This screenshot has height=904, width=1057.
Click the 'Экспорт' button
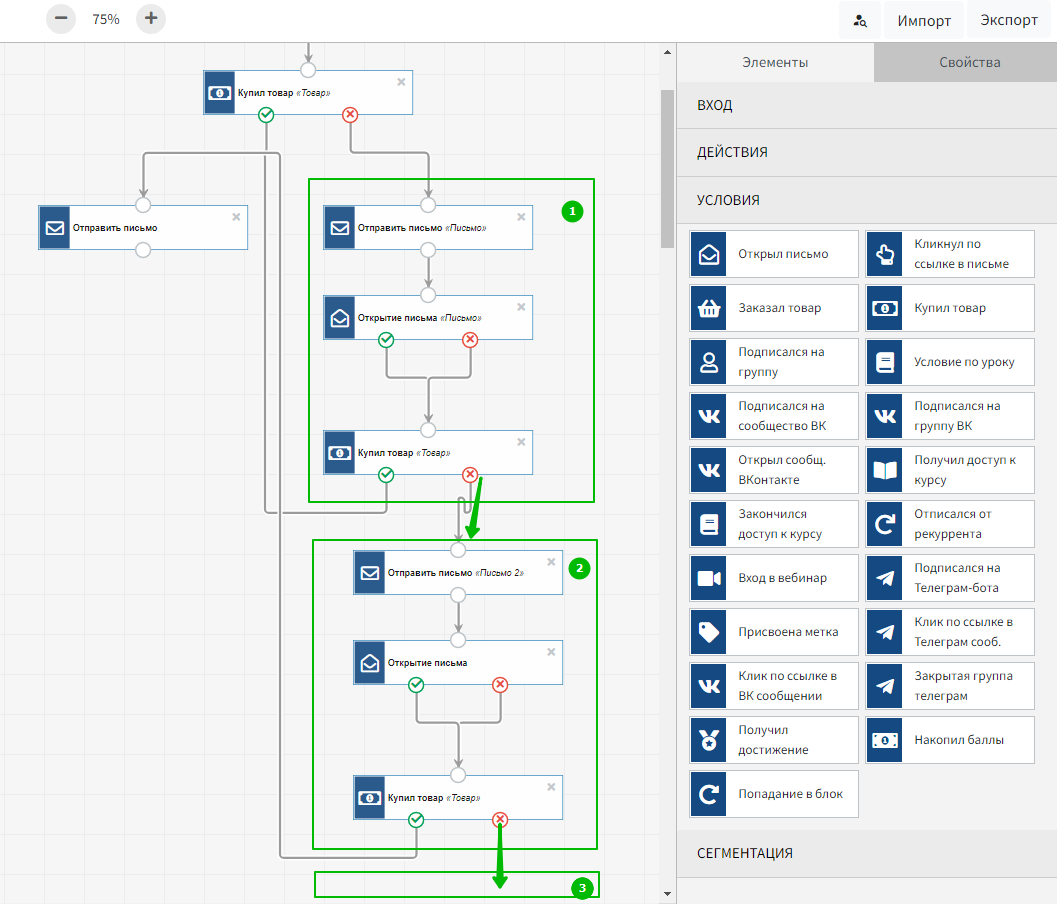tap(1008, 20)
